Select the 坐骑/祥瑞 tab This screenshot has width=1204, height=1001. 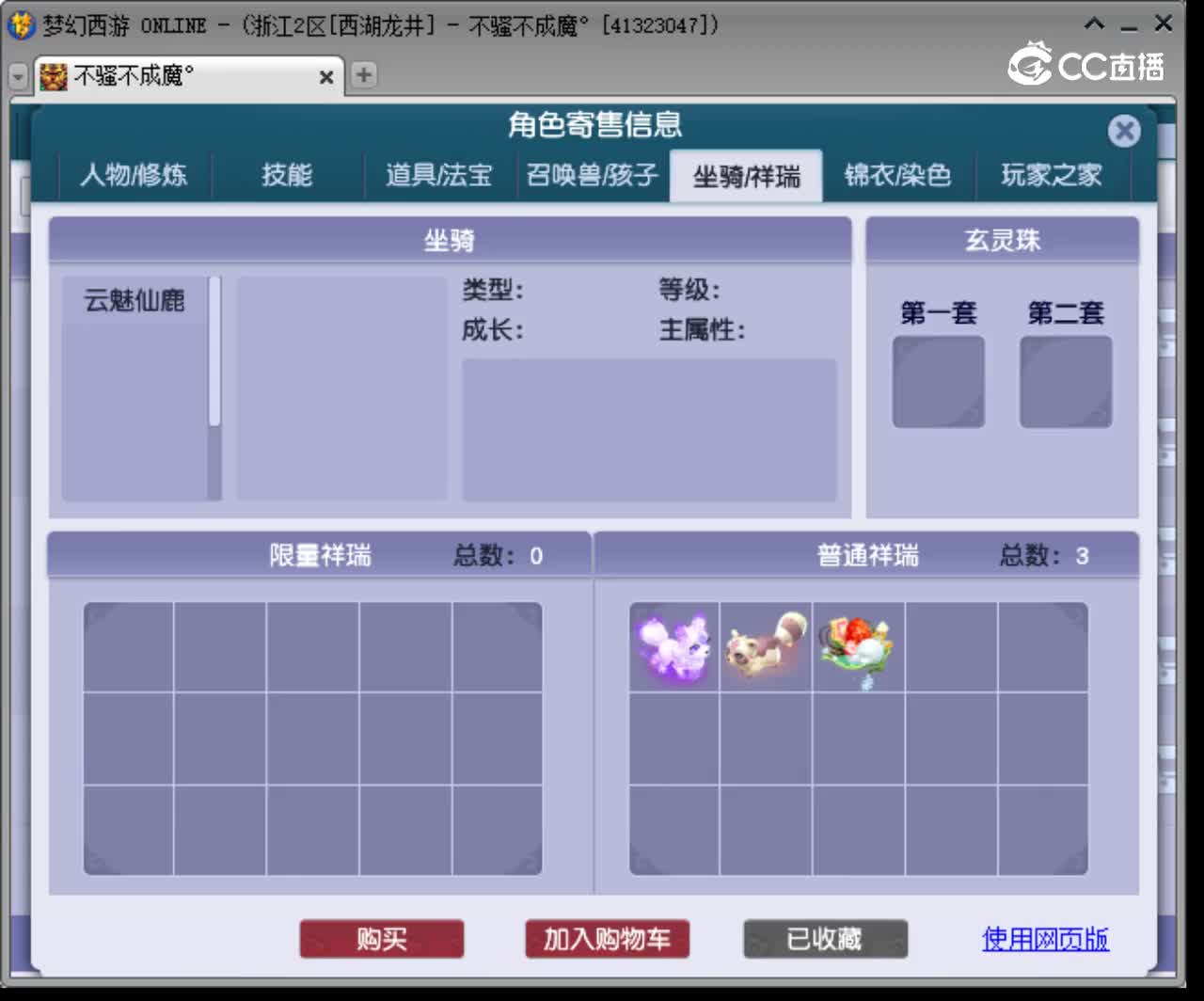click(746, 176)
